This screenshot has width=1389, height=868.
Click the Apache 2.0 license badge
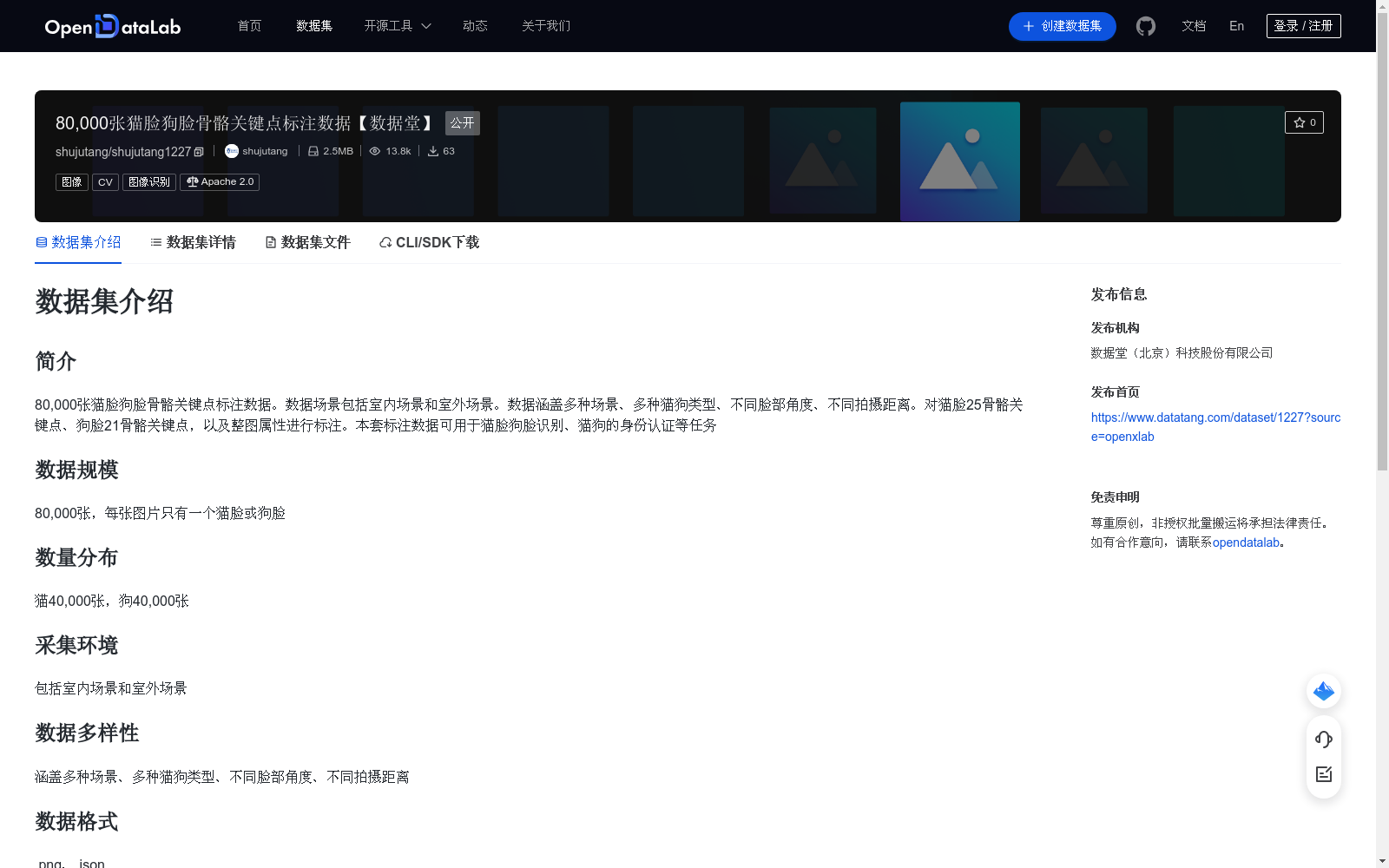click(219, 182)
